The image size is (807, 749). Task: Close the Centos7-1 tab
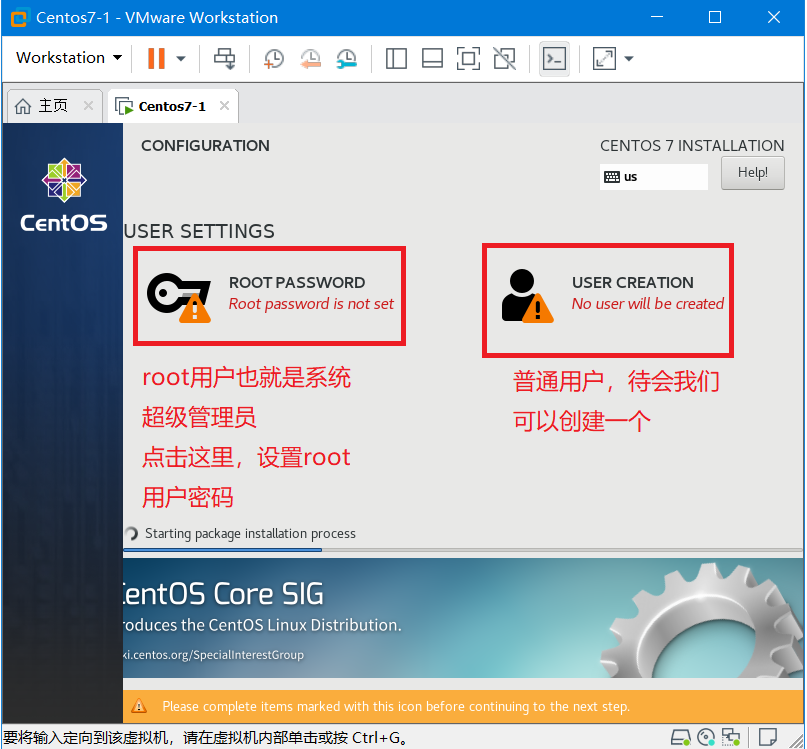pyautogui.click(x=224, y=106)
